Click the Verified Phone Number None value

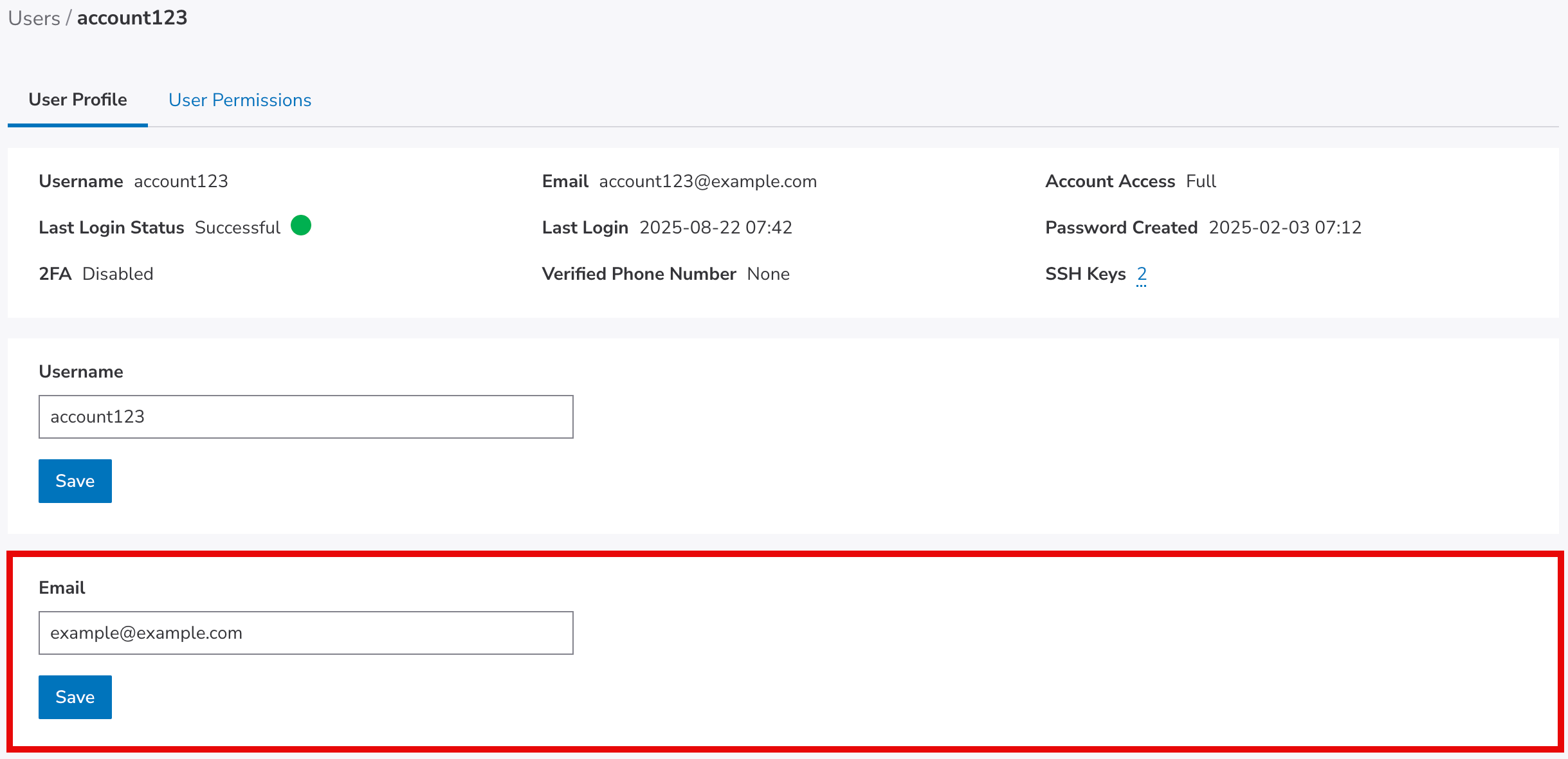click(768, 274)
